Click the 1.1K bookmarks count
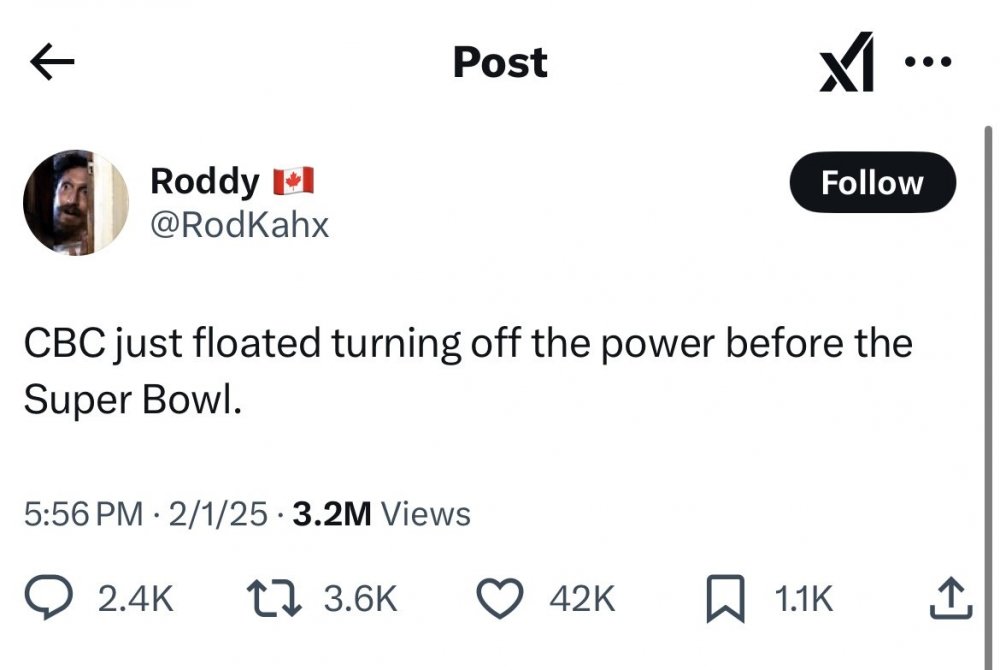Image resolution: width=1000 pixels, height=670 pixels. pos(803,598)
